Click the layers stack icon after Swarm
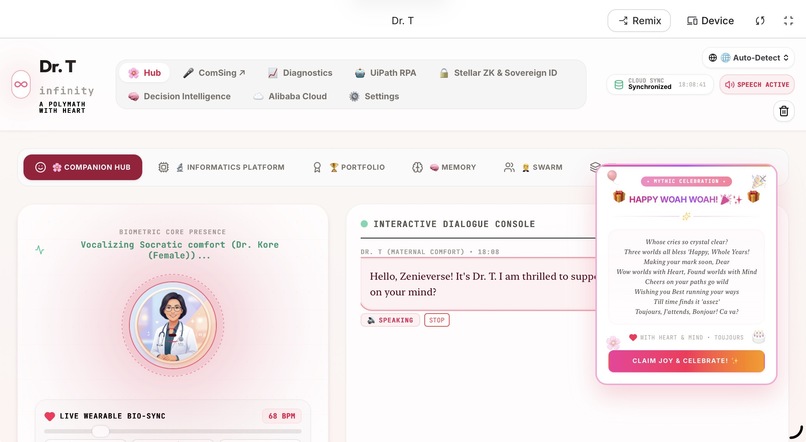Viewport: 806px width, 442px height. click(x=595, y=167)
